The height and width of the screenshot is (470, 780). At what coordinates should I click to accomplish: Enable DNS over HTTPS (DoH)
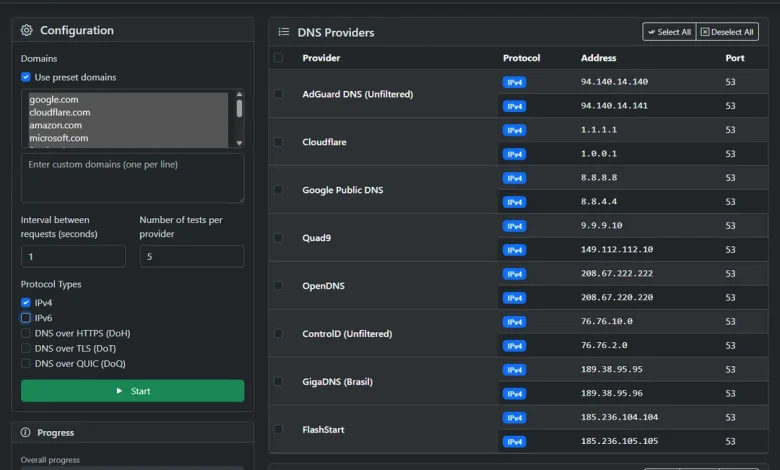pyautogui.click(x=26, y=333)
